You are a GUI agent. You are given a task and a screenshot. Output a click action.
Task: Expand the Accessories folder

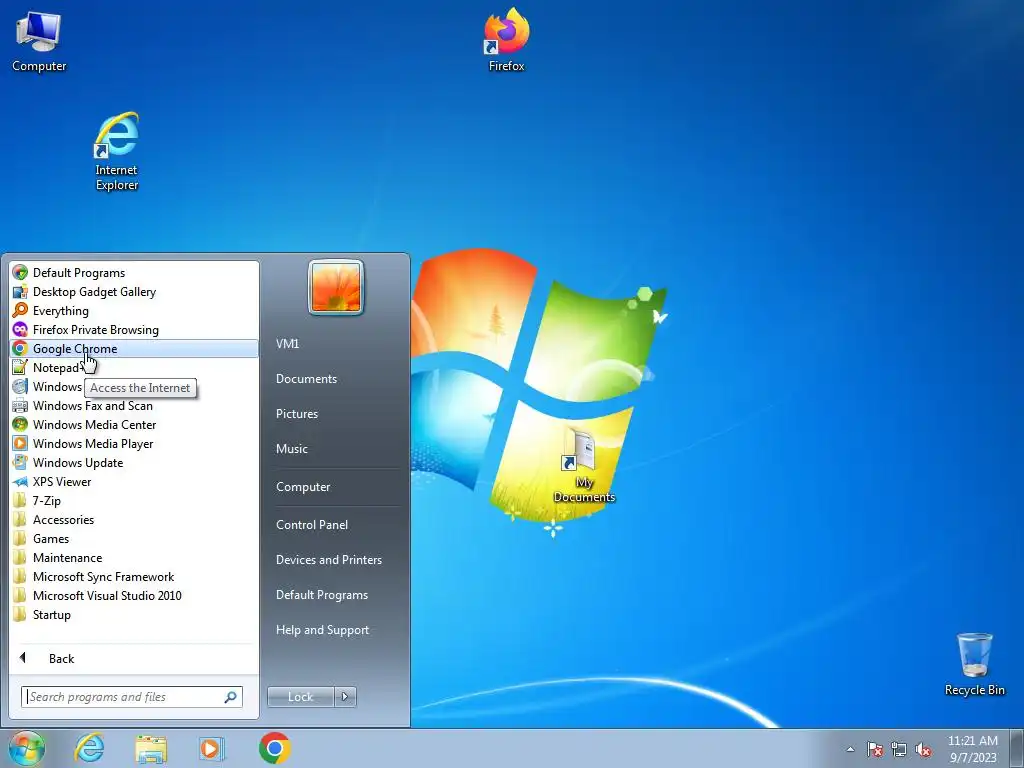pos(134,520)
